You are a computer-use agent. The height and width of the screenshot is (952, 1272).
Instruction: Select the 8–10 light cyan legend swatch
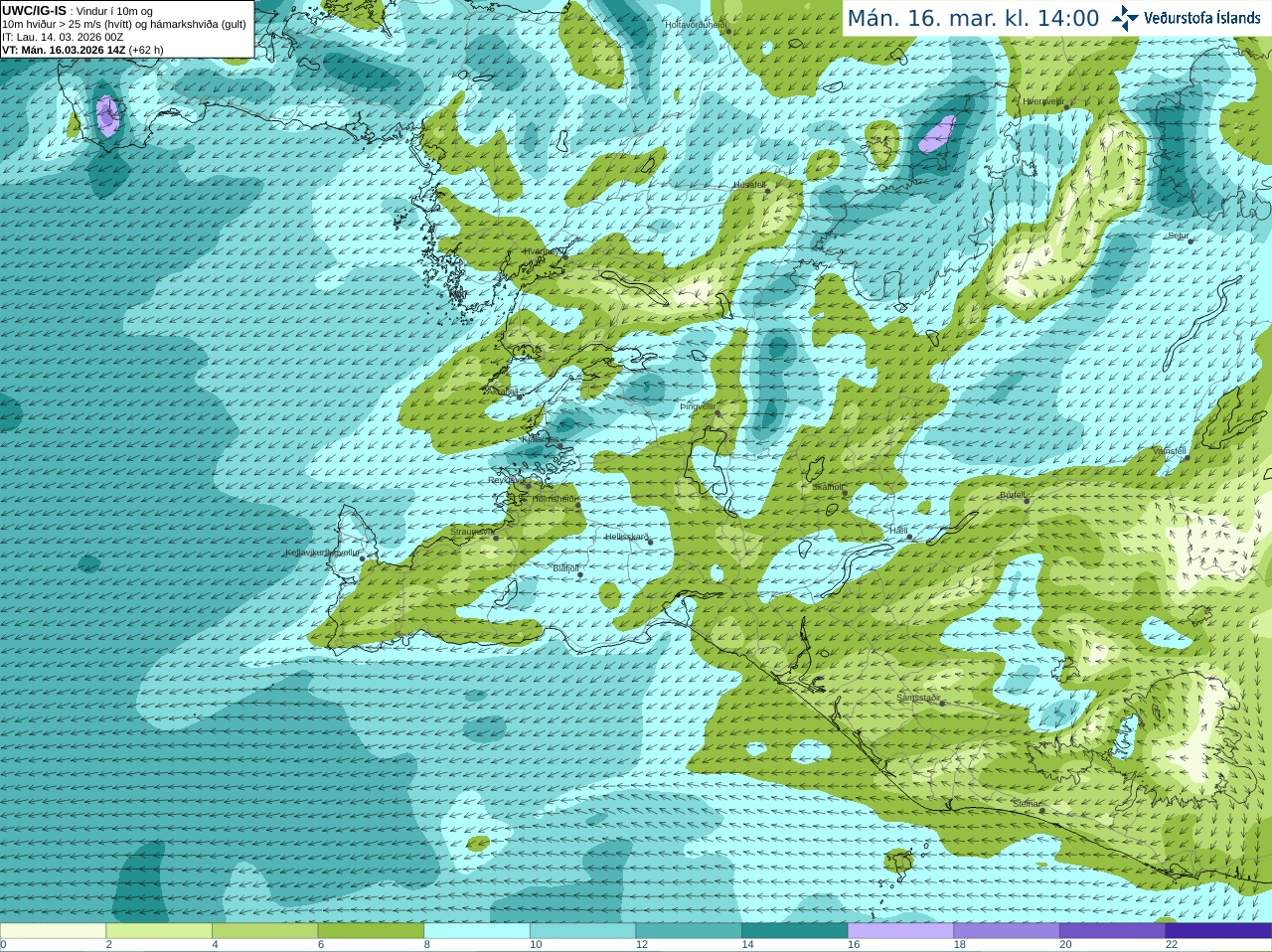pyautogui.click(x=477, y=931)
